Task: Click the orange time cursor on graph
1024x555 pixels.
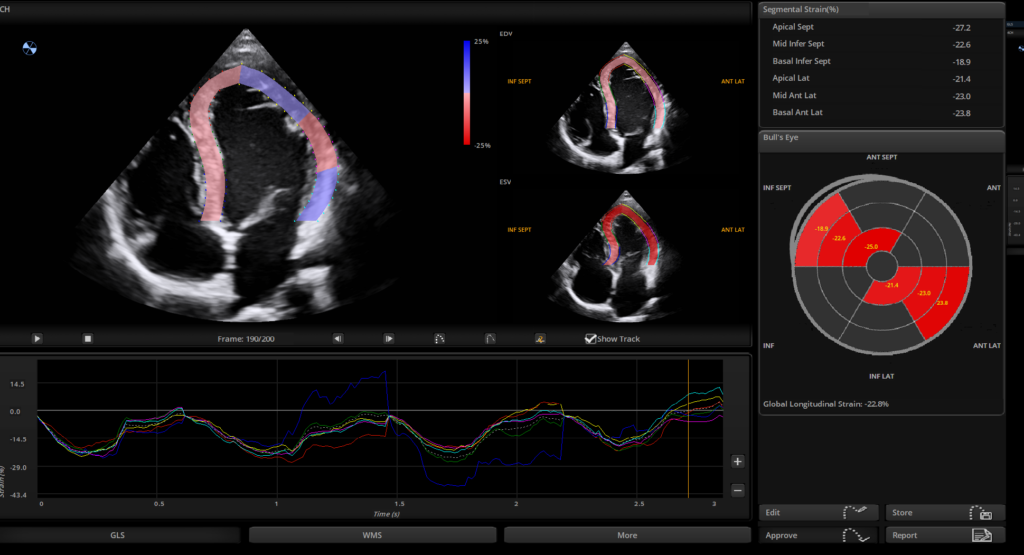Action: coord(688,428)
